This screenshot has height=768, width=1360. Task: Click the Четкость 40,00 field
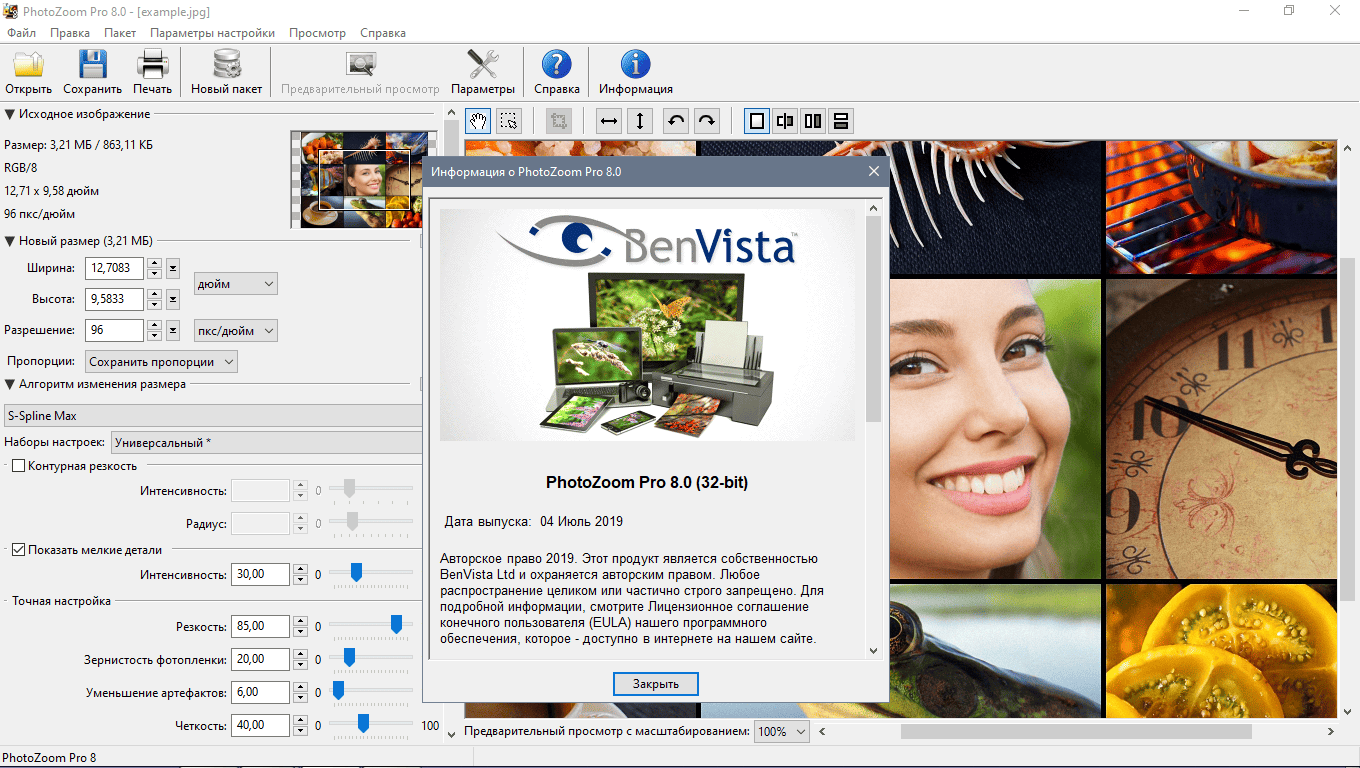pos(260,725)
